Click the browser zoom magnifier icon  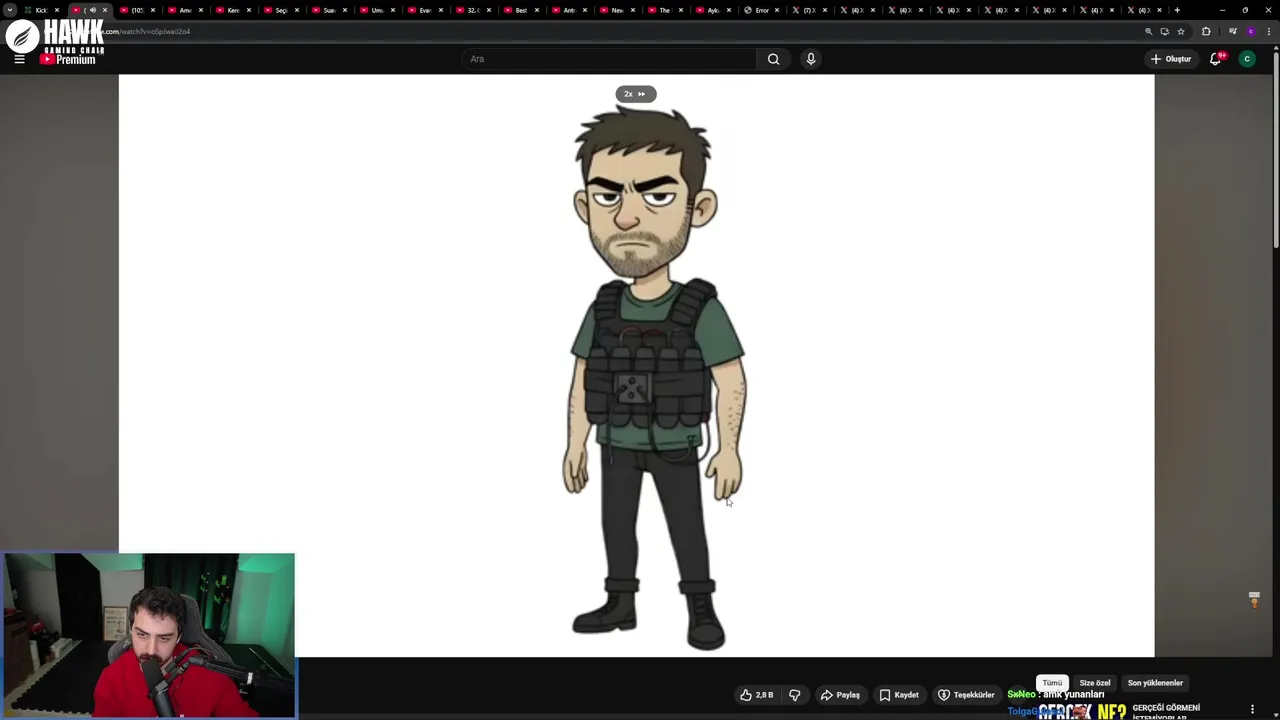click(1148, 31)
